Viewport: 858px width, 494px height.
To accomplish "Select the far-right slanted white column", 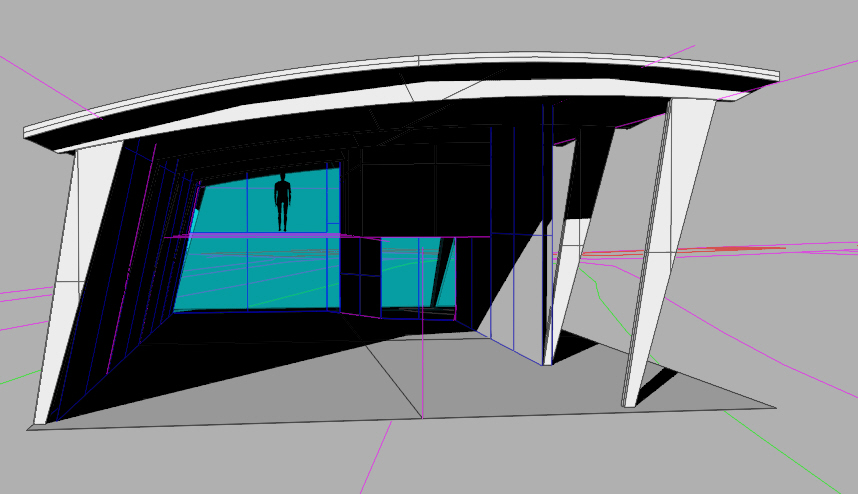I will coord(668,252).
